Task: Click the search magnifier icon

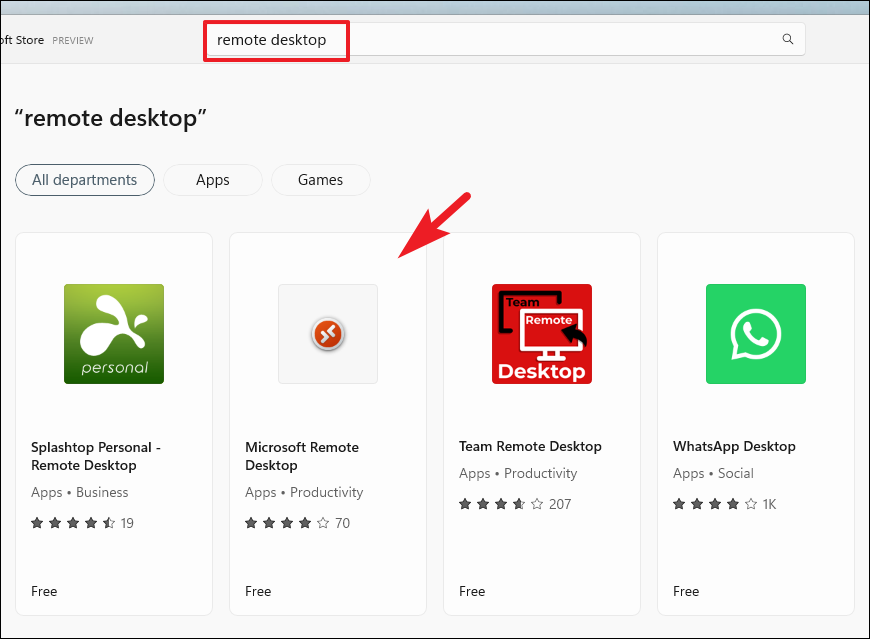Action: point(787,39)
